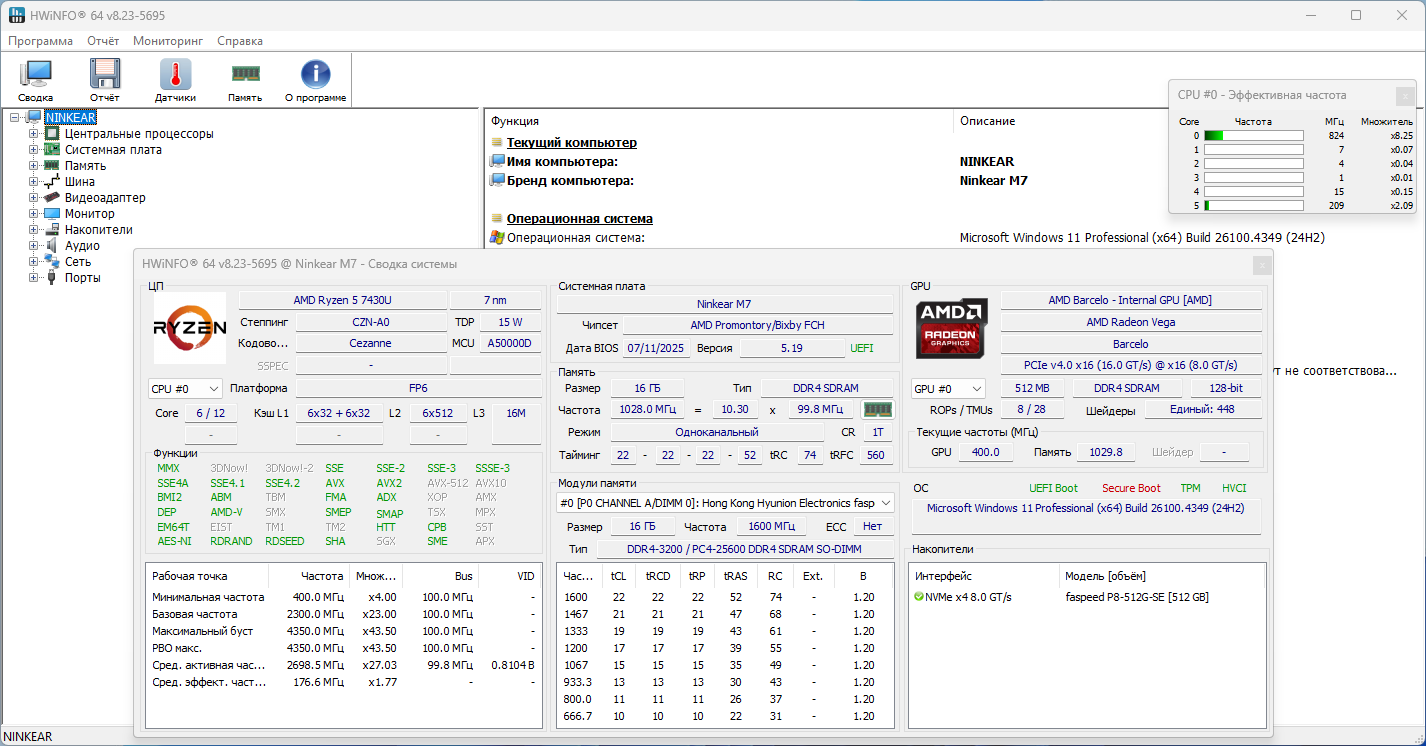Click the green memory chip icon
Viewport: 1426px width, 746px height.
877,410
